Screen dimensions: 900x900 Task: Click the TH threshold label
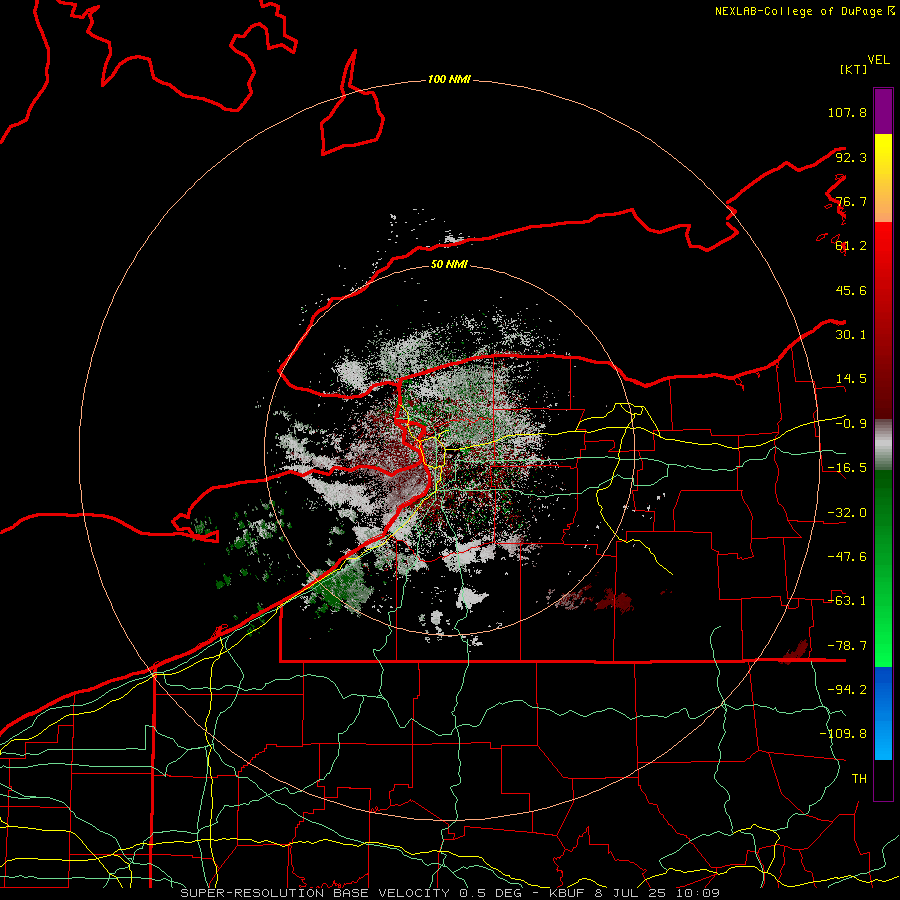[x=859, y=779]
